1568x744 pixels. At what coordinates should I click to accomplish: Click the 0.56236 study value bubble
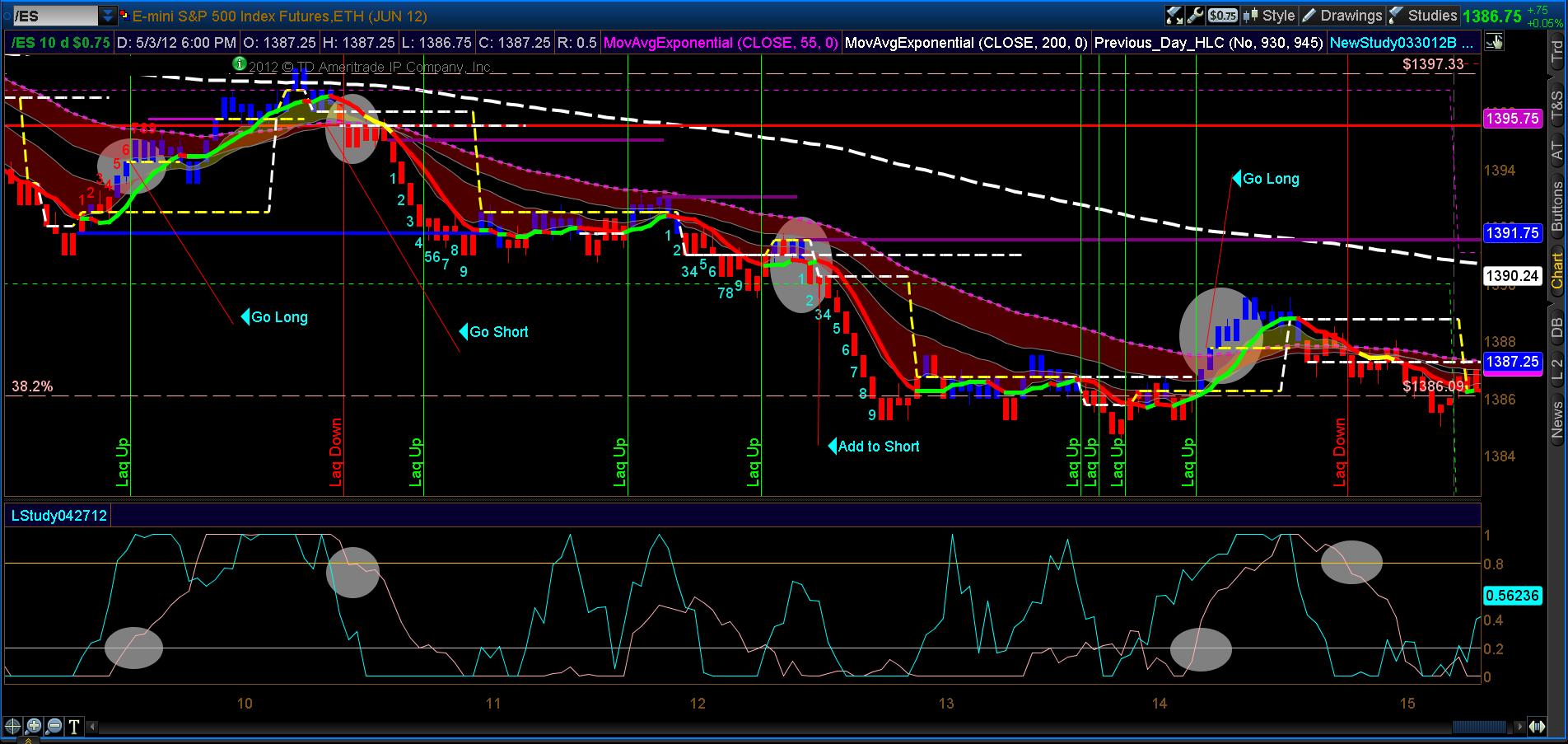[x=1512, y=595]
